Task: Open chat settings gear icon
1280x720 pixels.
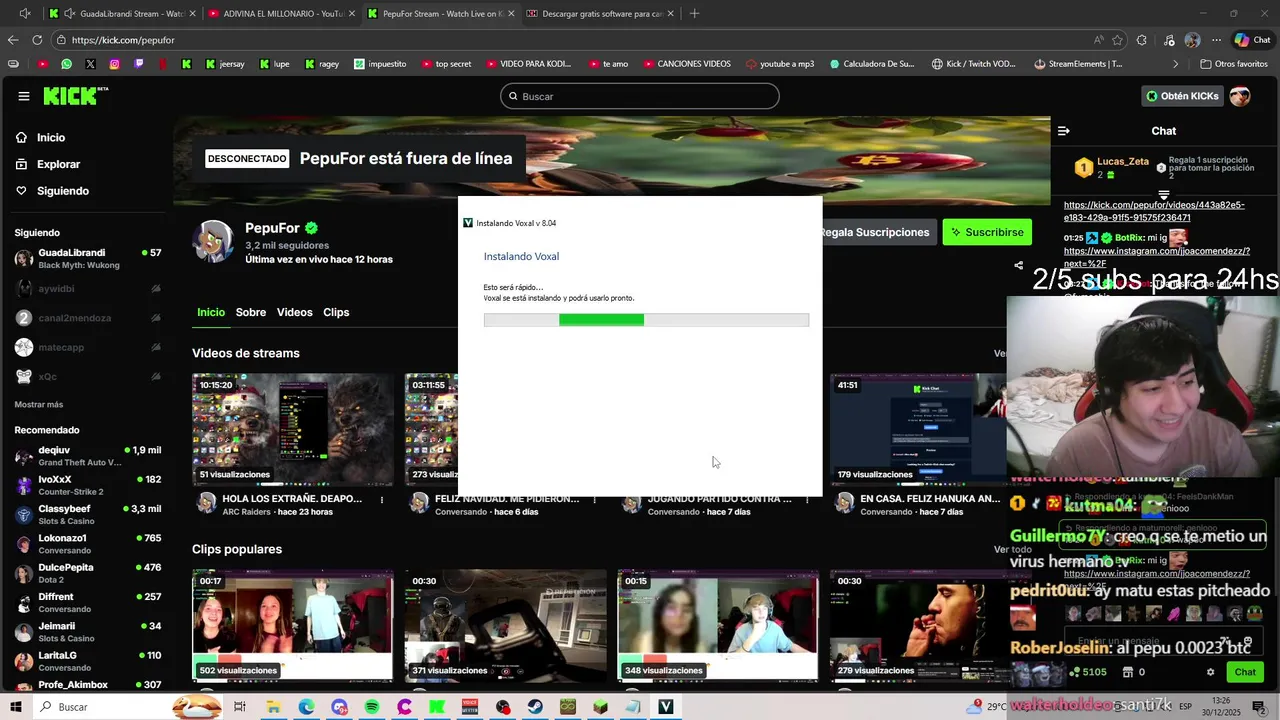Action: [1210, 672]
